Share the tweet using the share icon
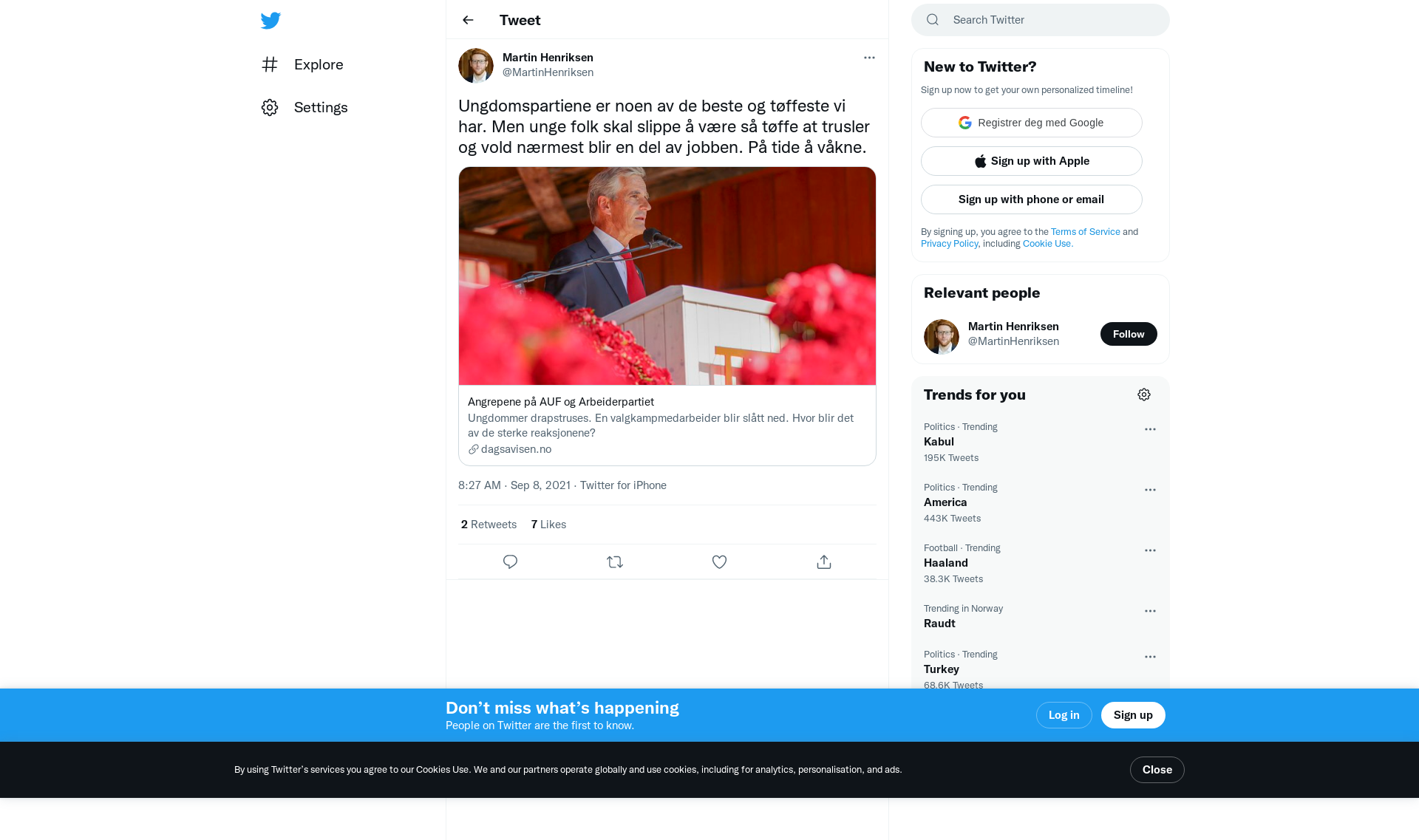 click(824, 562)
